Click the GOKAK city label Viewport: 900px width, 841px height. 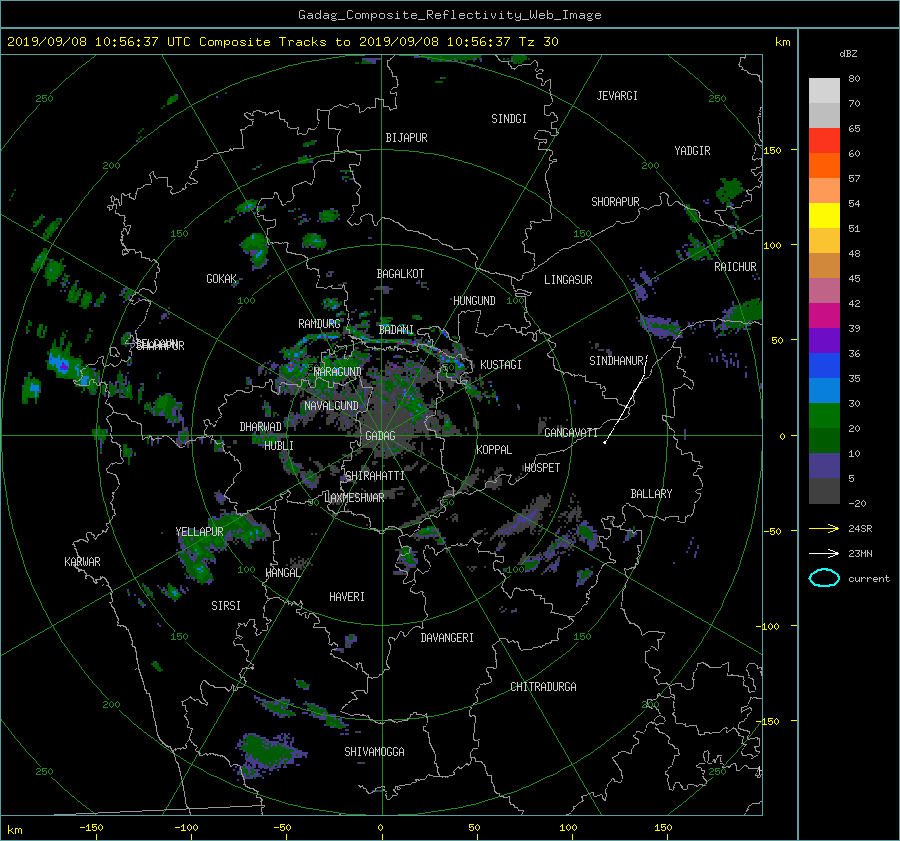[221, 279]
